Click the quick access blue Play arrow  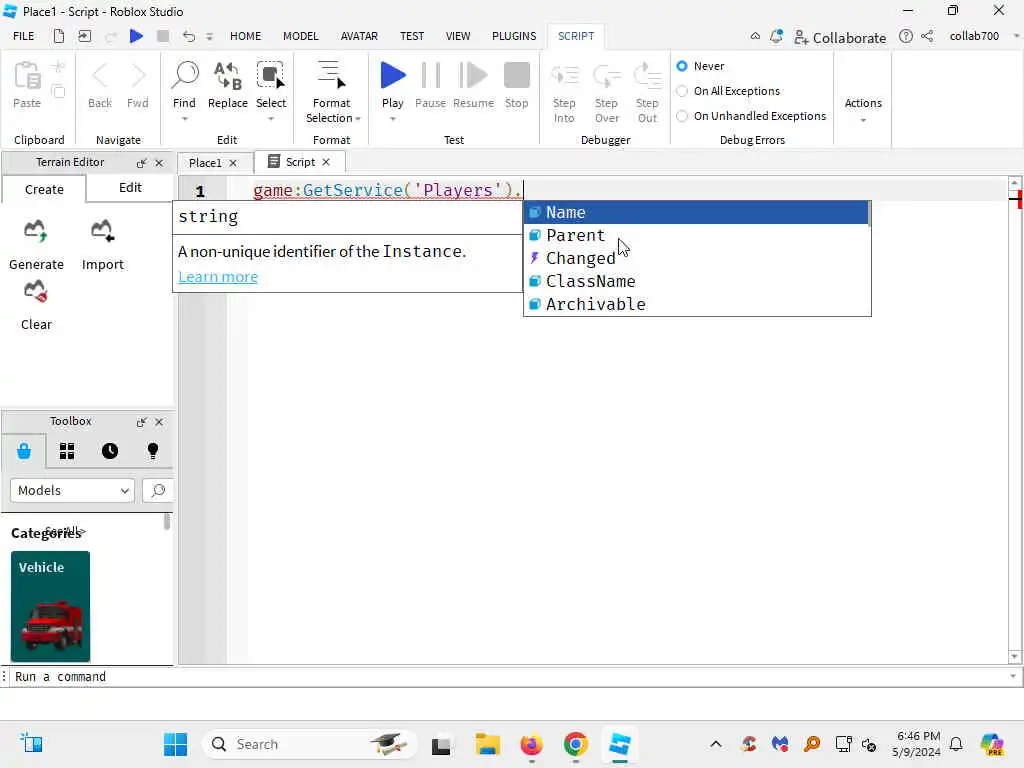[136, 36]
